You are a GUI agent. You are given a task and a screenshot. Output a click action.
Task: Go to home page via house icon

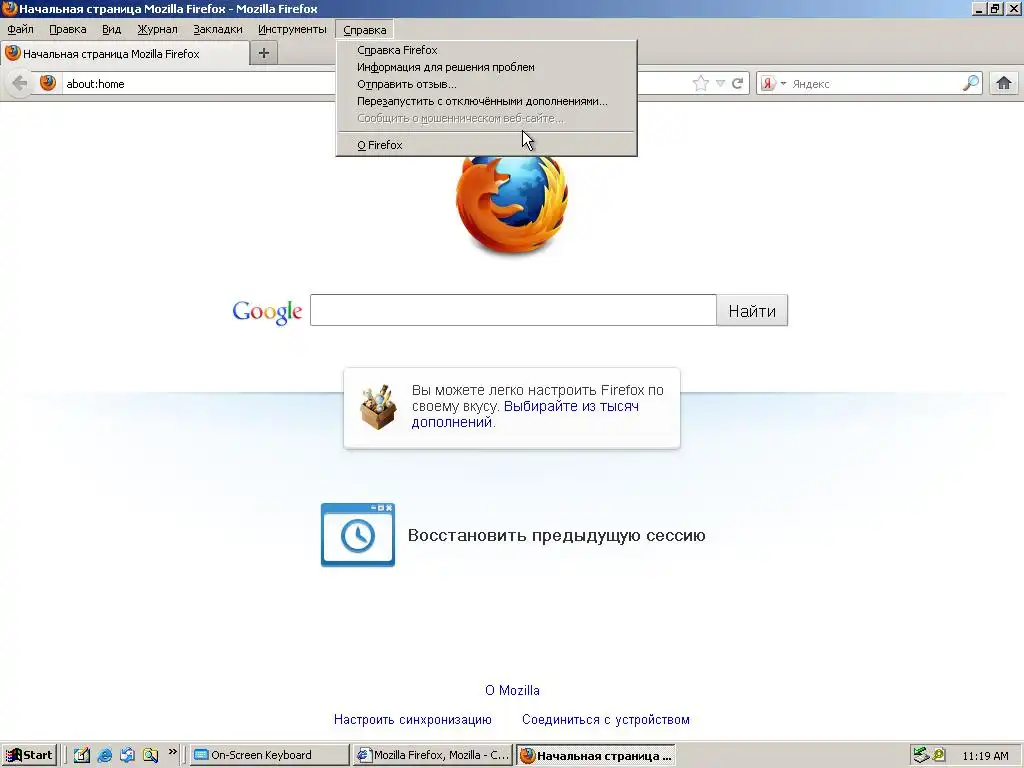(x=1004, y=83)
